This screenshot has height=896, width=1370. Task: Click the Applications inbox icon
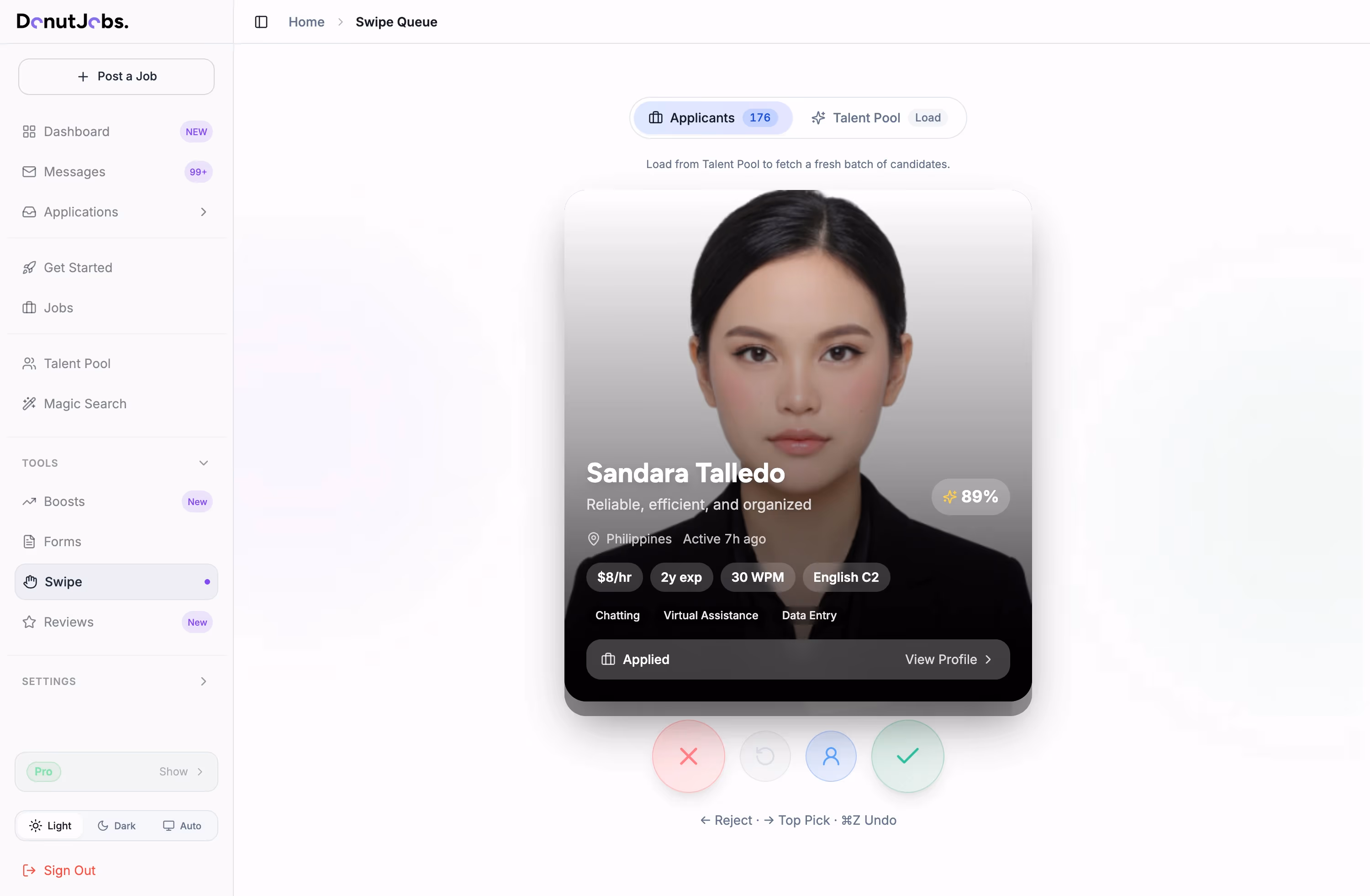coord(29,212)
